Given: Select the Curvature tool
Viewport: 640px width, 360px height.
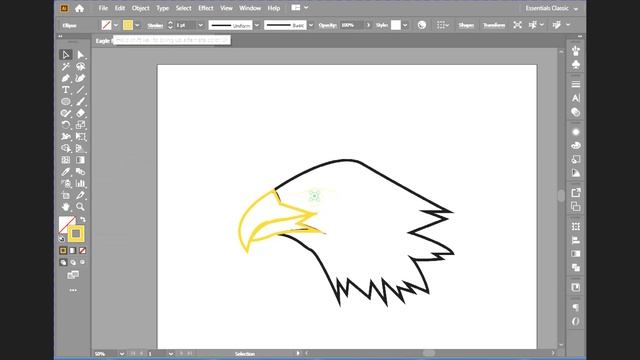Looking at the screenshot, I should pyautogui.click(x=80, y=78).
